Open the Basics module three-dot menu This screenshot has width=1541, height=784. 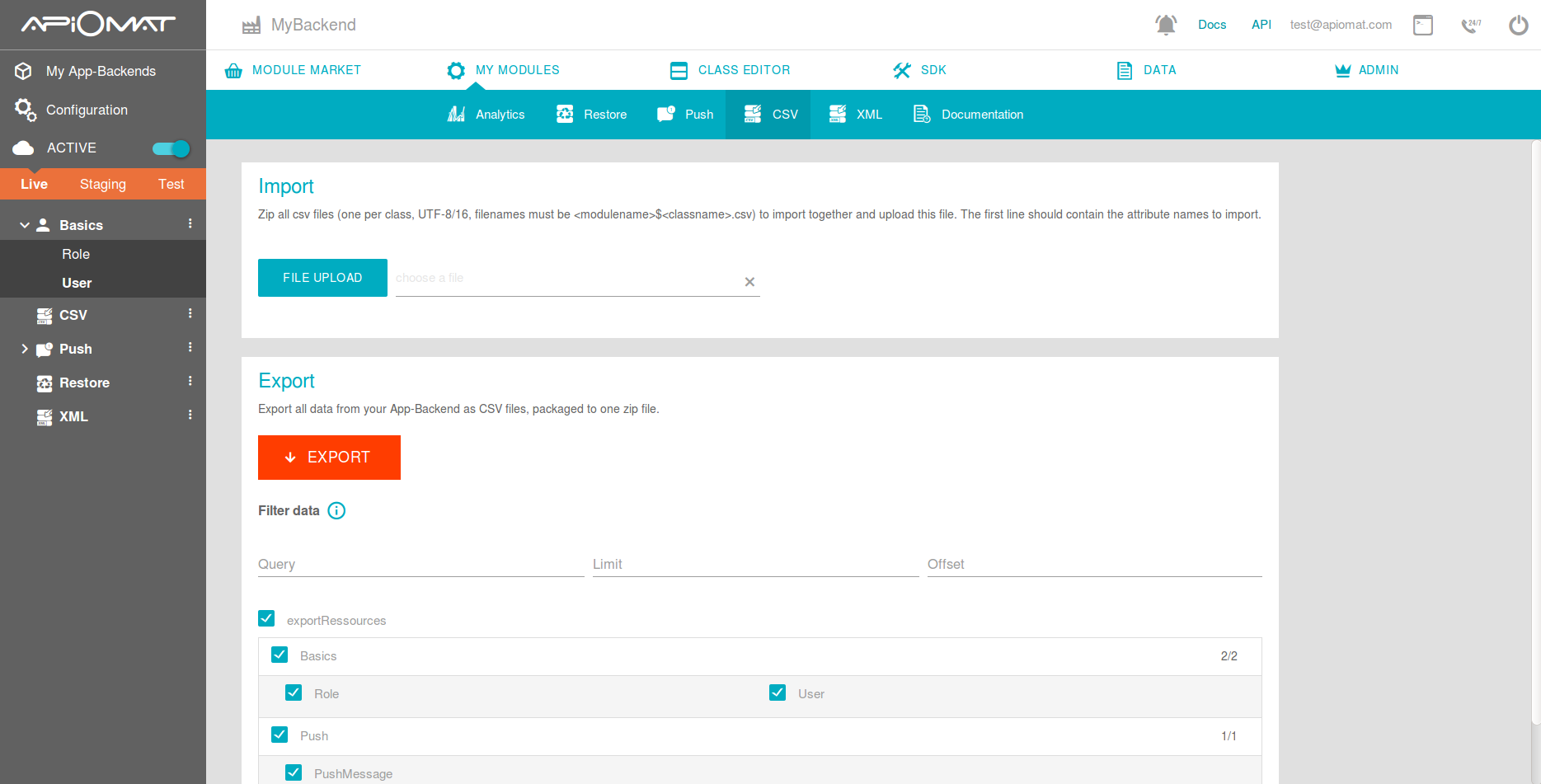(x=190, y=223)
